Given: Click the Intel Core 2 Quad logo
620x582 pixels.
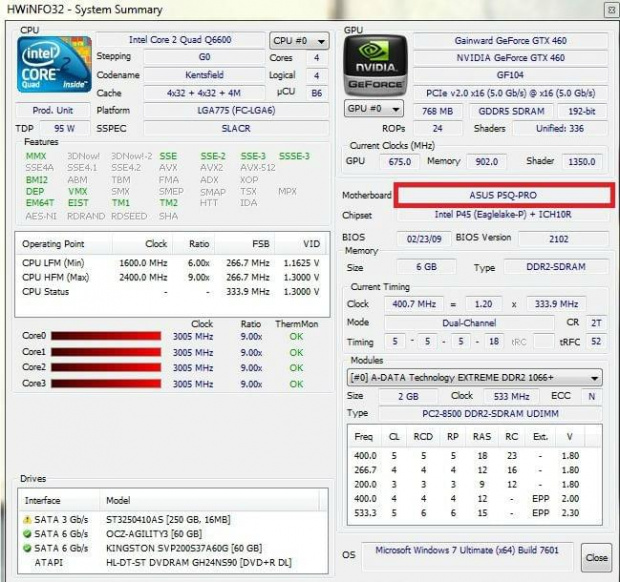Looking at the screenshot, I should point(54,64).
